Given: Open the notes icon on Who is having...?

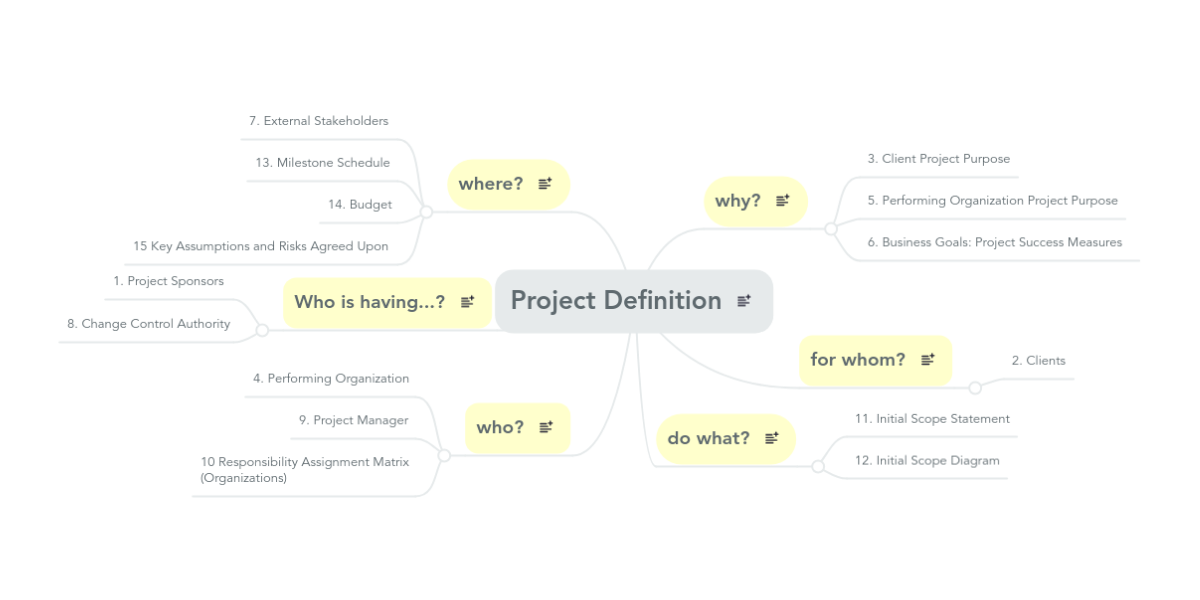Looking at the screenshot, I should point(467,302).
